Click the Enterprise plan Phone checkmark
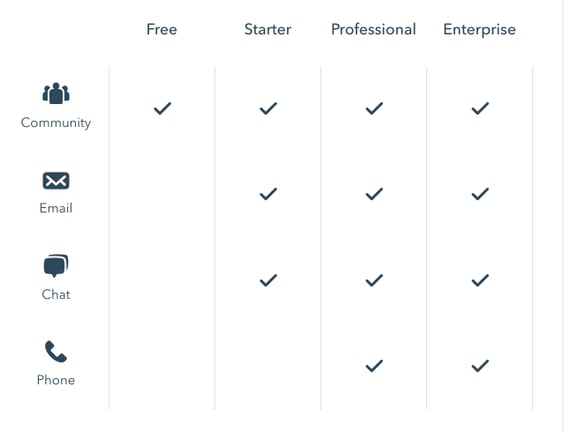Screen dimensions: 564x432 coord(480,366)
